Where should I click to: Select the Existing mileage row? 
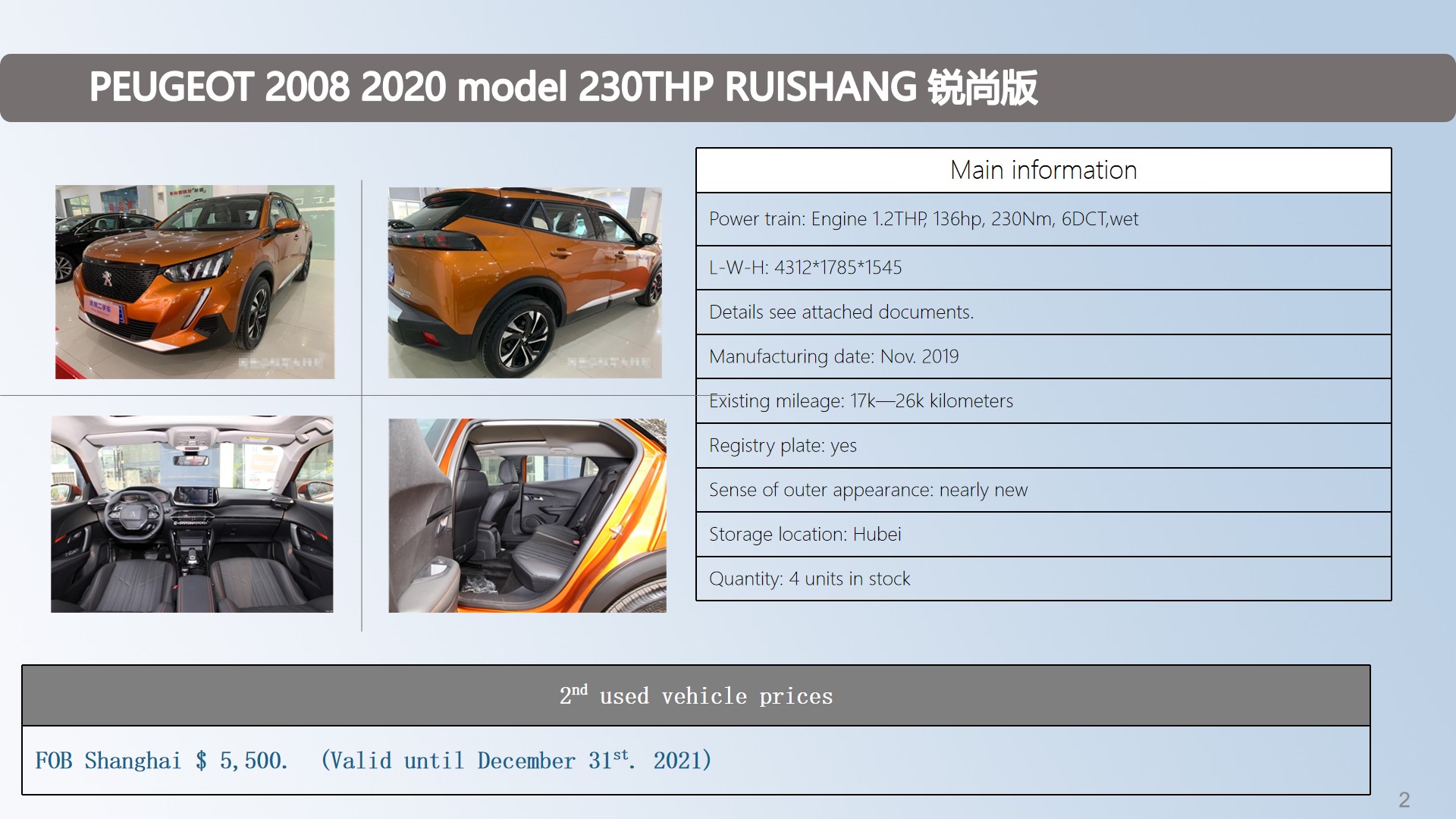click(861, 401)
